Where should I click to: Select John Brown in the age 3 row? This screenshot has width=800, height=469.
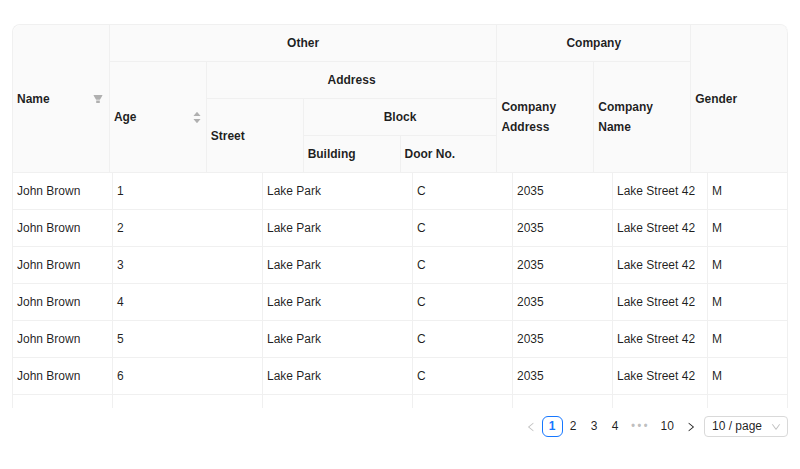[x=48, y=265]
